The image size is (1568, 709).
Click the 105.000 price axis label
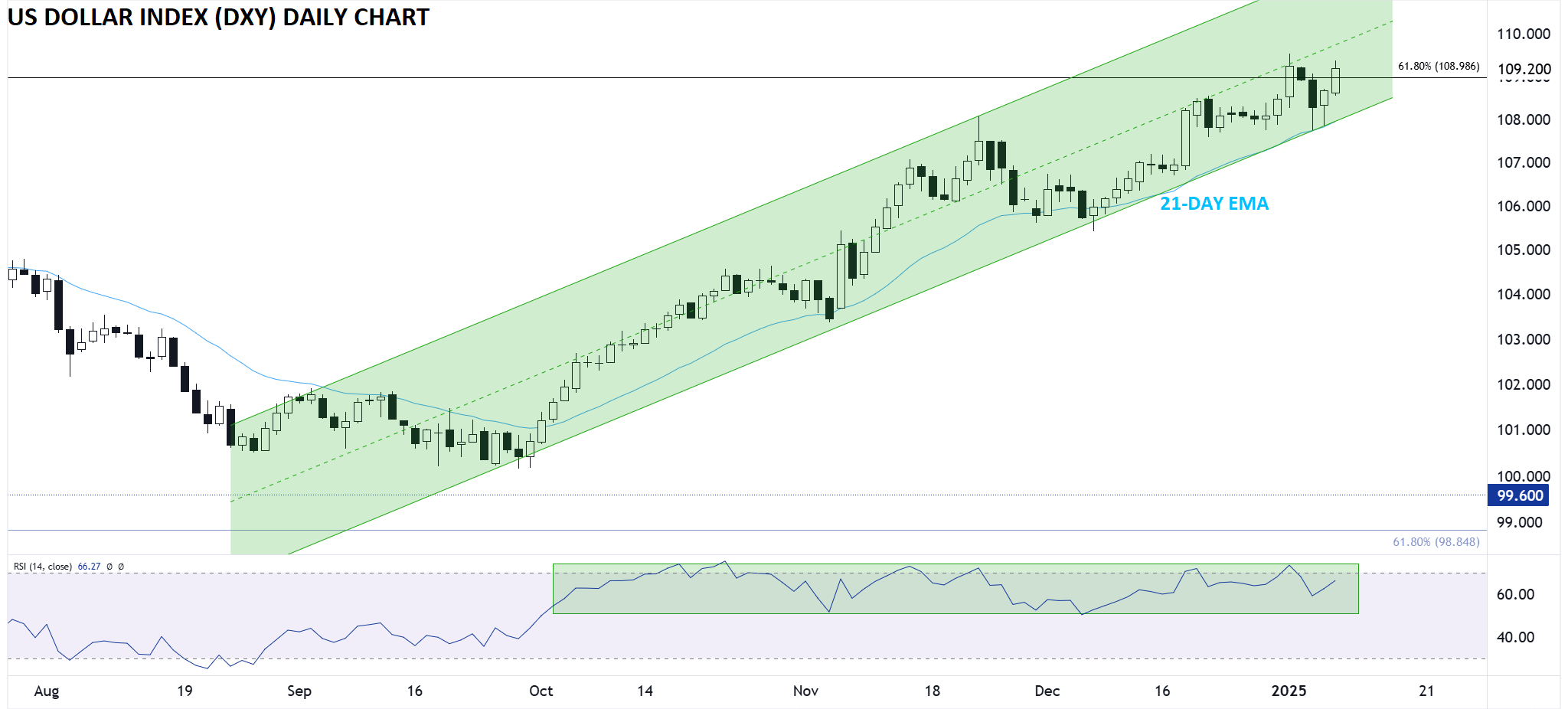pyautogui.click(x=1524, y=250)
